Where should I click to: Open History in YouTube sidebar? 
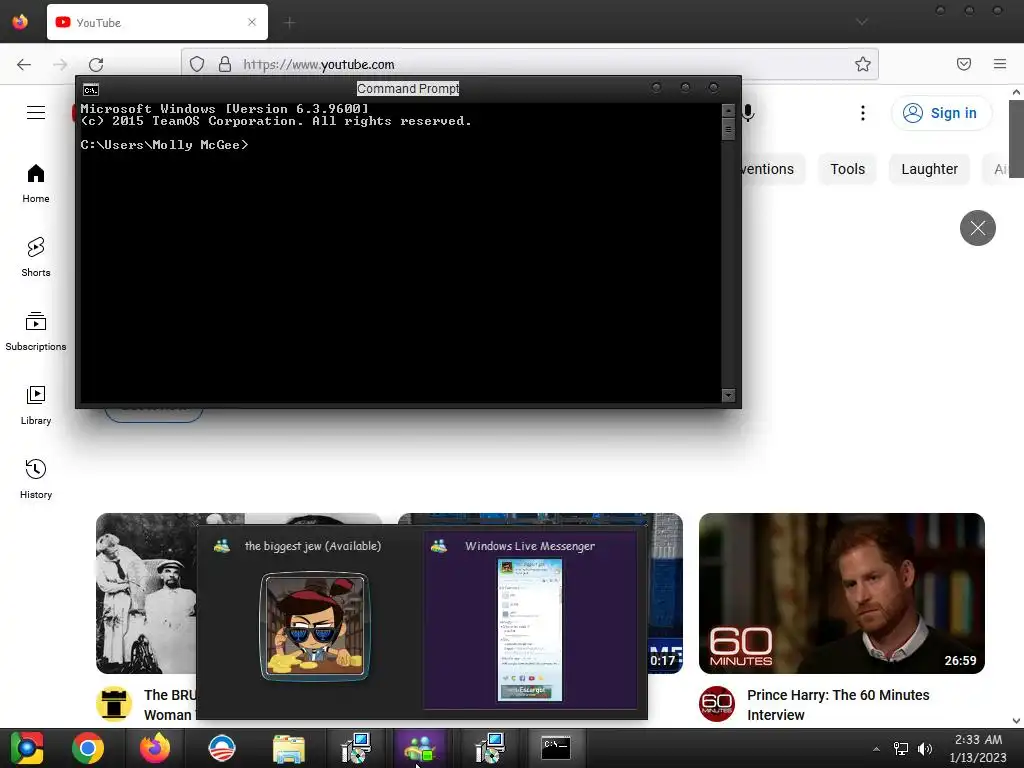[36, 479]
